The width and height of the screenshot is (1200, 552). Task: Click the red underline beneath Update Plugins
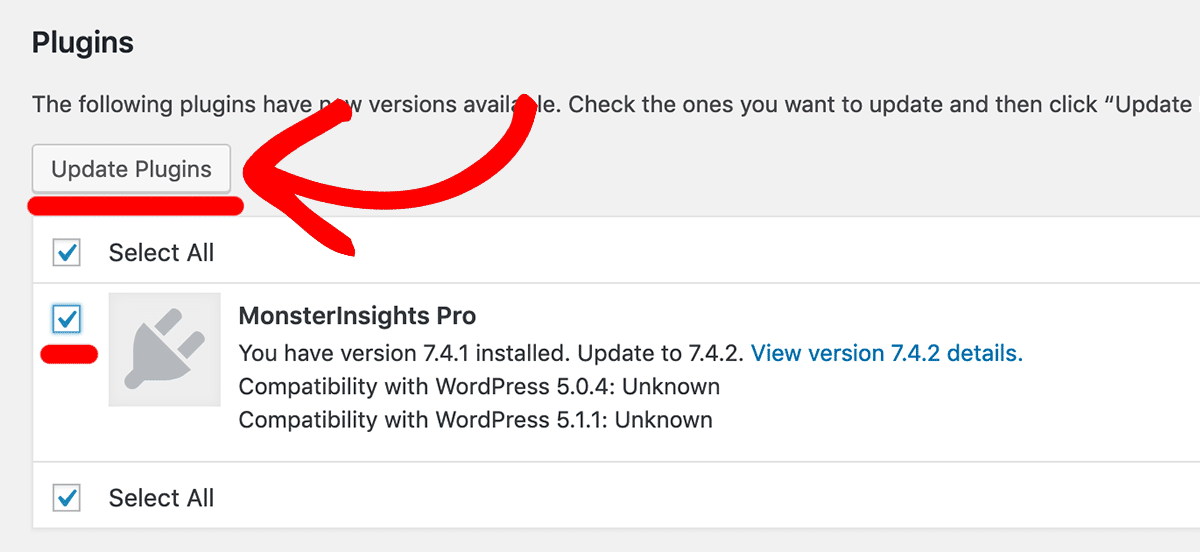[135, 207]
